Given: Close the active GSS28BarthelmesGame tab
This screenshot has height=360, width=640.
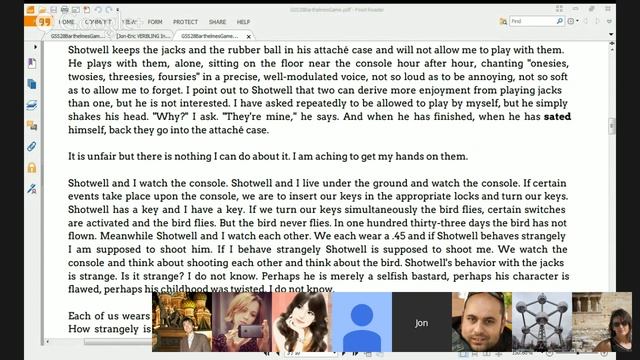Looking at the screenshot, I should (x=249, y=37).
